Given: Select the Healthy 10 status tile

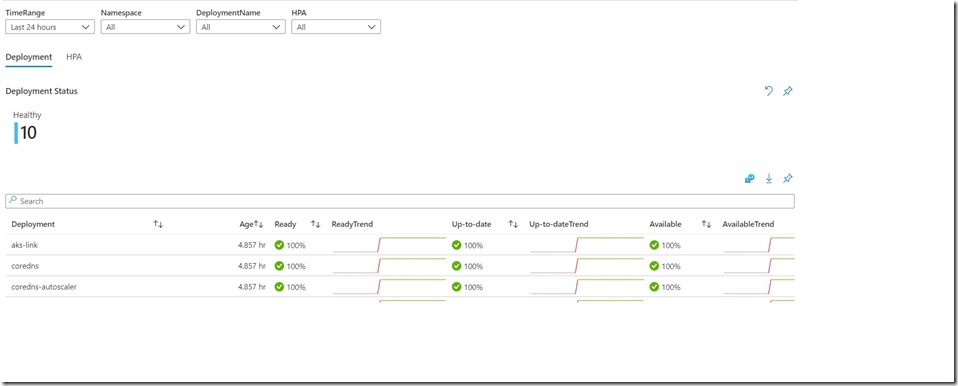Looking at the screenshot, I should point(27,127).
